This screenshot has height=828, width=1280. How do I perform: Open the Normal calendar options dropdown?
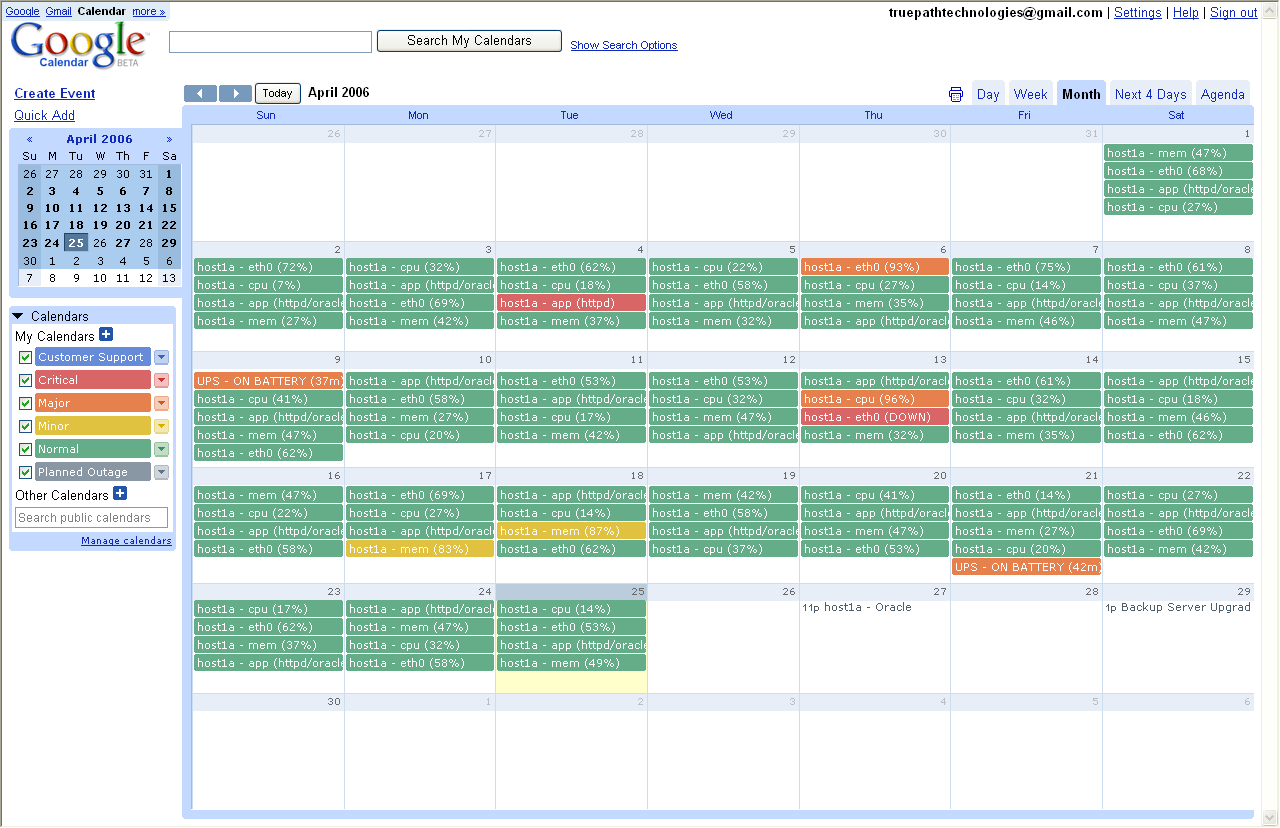click(161, 449)
